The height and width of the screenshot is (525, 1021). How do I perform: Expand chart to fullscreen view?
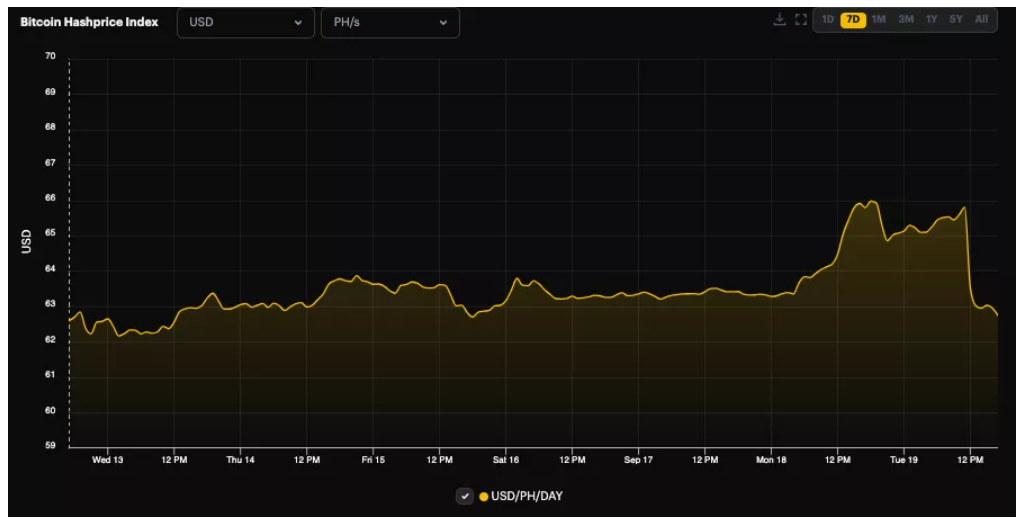(801, 20)
